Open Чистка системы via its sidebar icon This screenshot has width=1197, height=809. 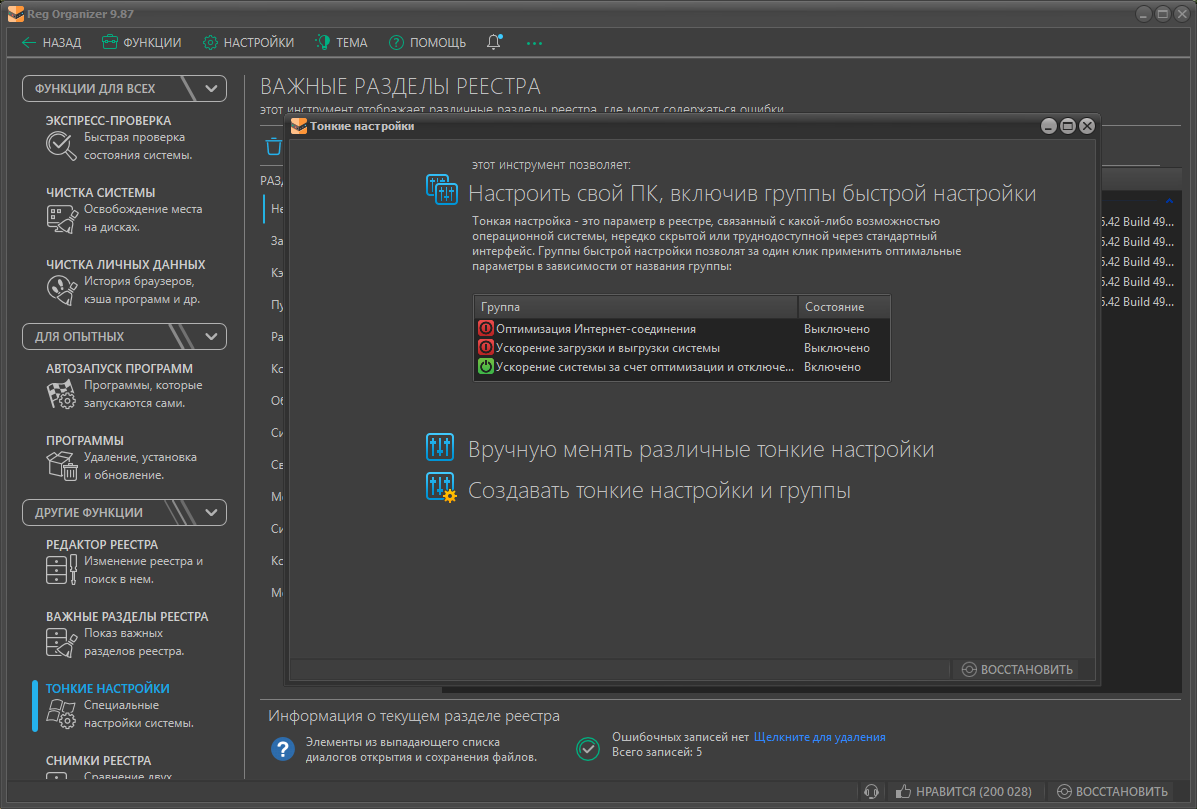[x=61, y=218]
